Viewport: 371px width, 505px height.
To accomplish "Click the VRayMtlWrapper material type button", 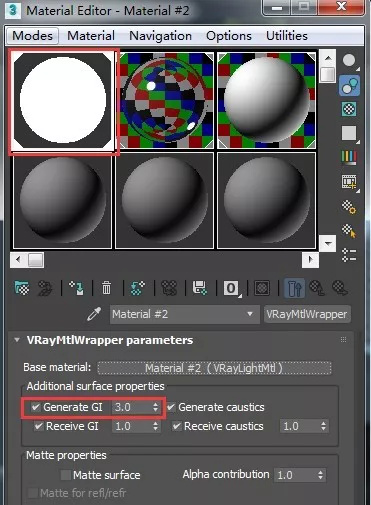I will pyautogui.click(x=307, y=314).
